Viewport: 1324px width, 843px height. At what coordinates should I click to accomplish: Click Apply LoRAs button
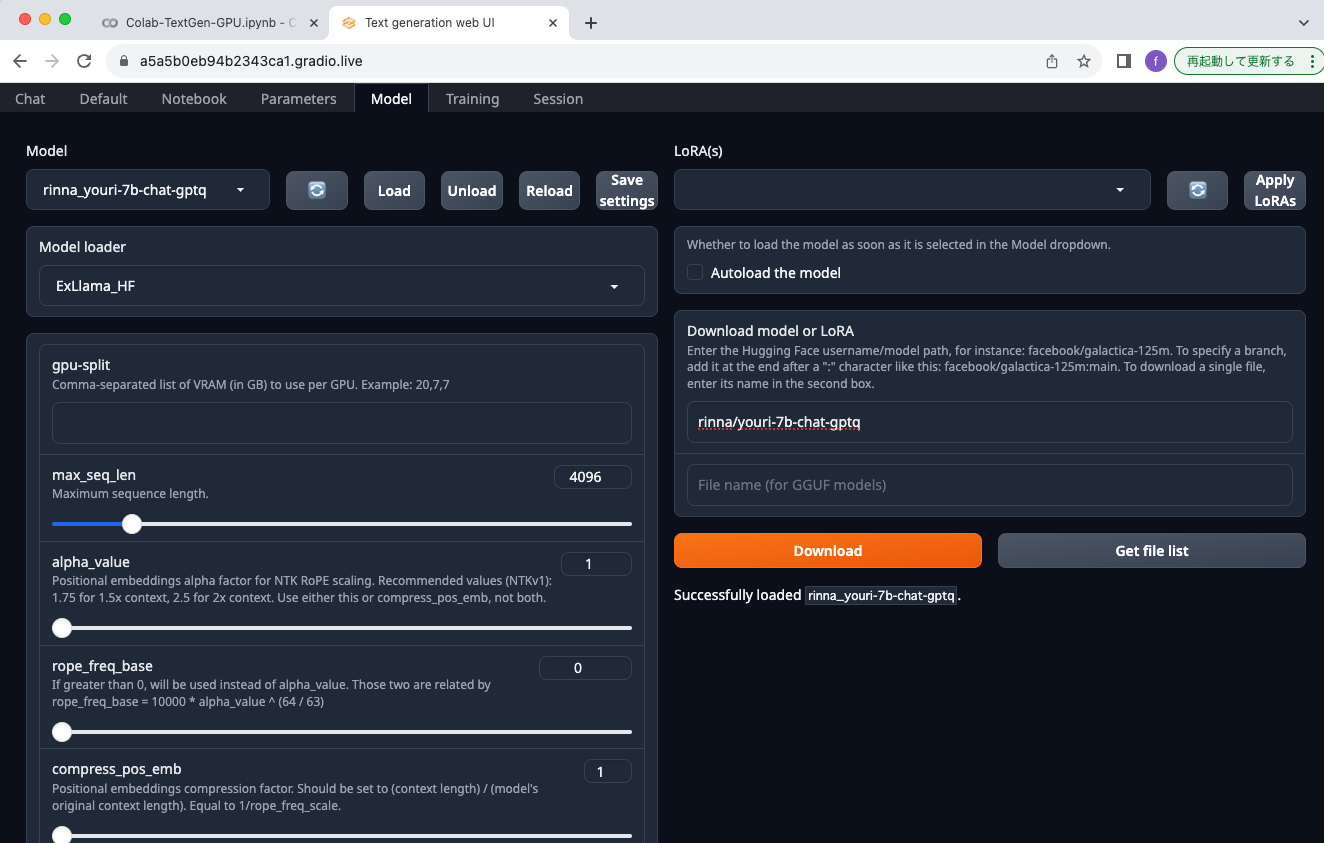click(x=1275, y=190)
